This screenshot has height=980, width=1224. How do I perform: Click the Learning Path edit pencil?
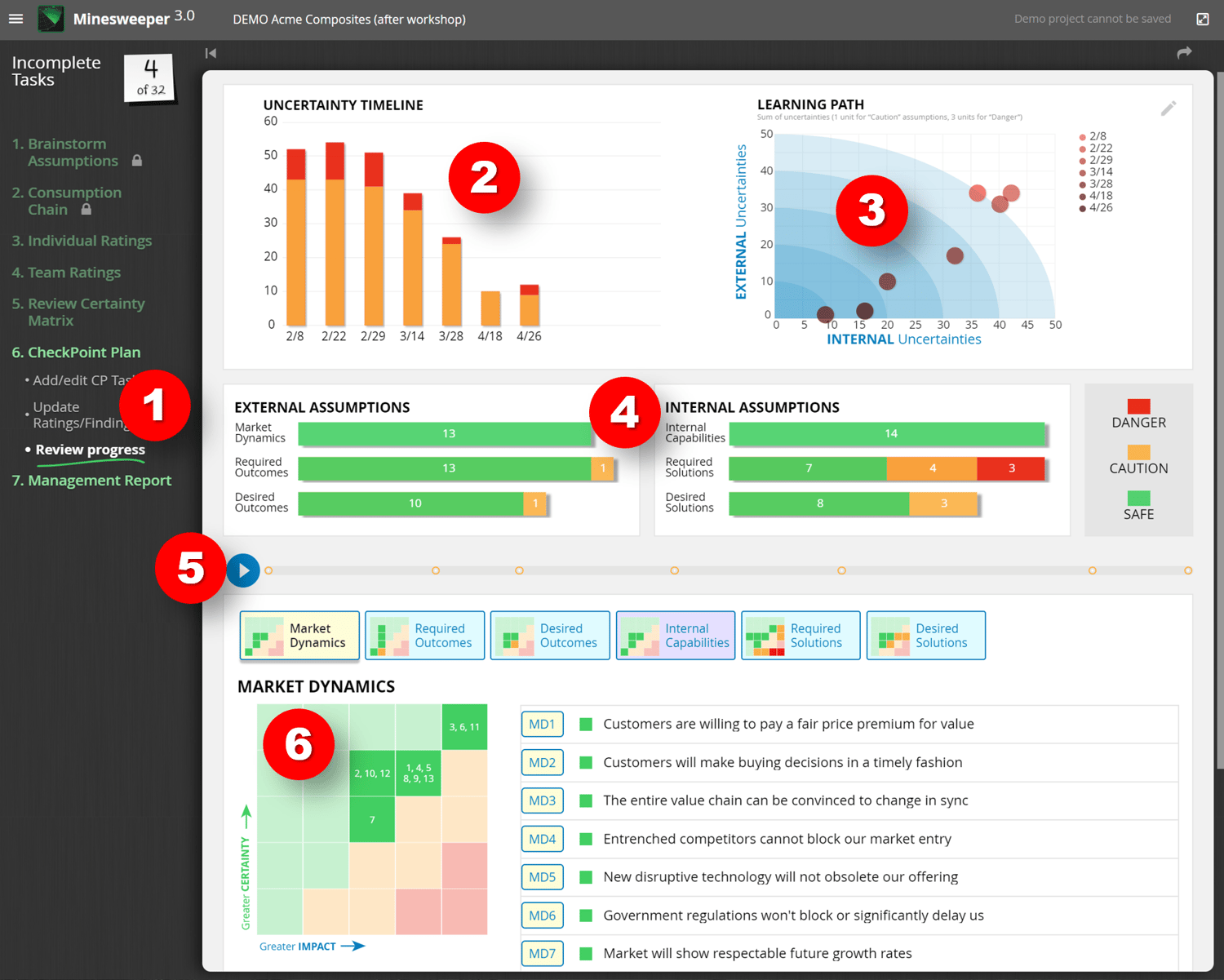[1168, 109]
